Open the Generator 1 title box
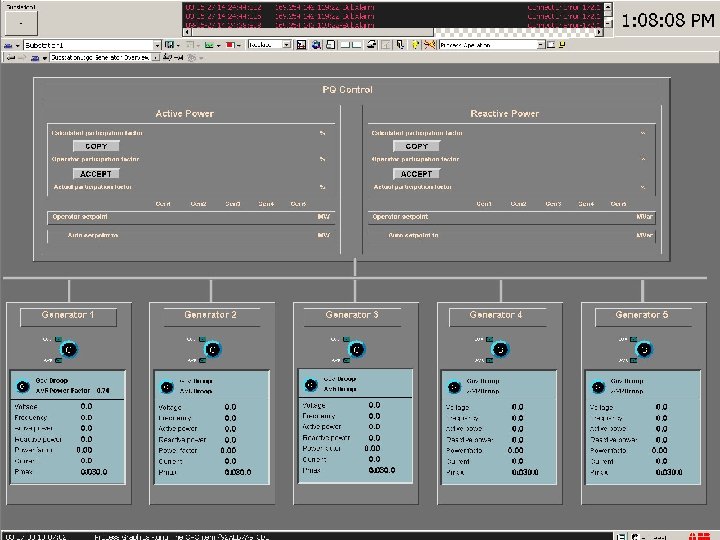Image resolution: width=720 pixels, height=540 pixels. (68, 317)
